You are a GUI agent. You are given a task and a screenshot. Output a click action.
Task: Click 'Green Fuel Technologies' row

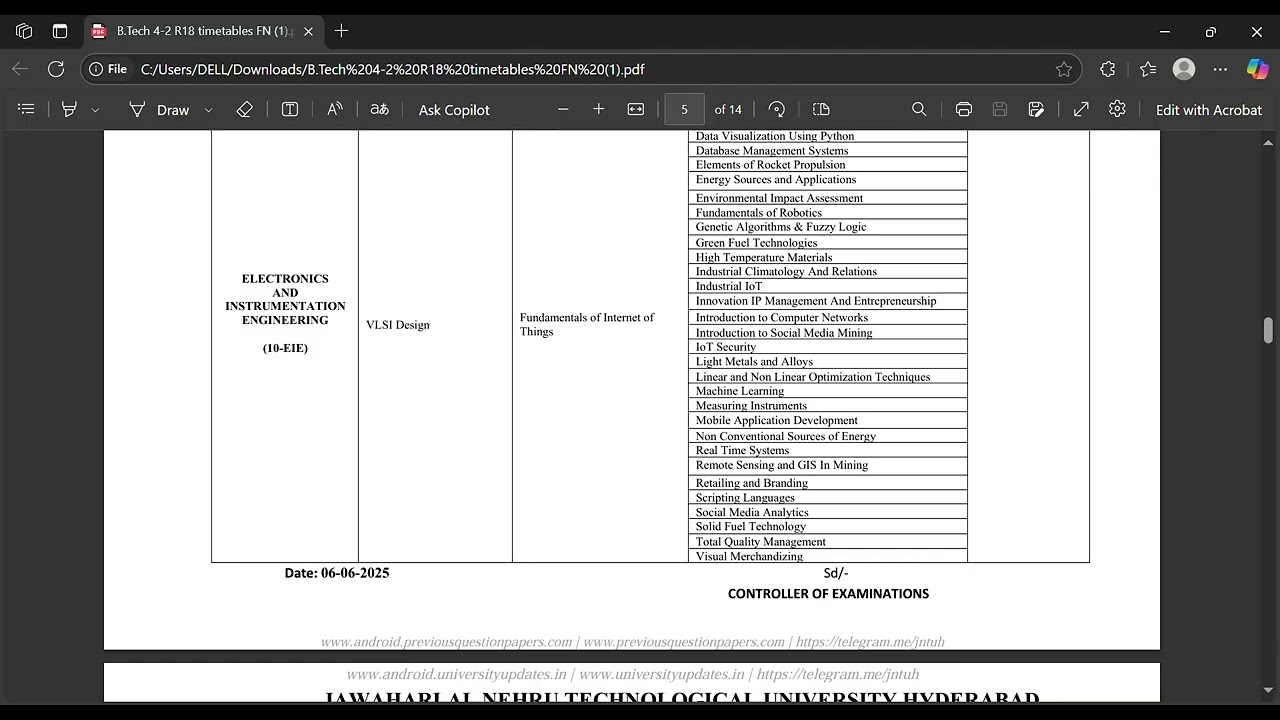point(827,243)
